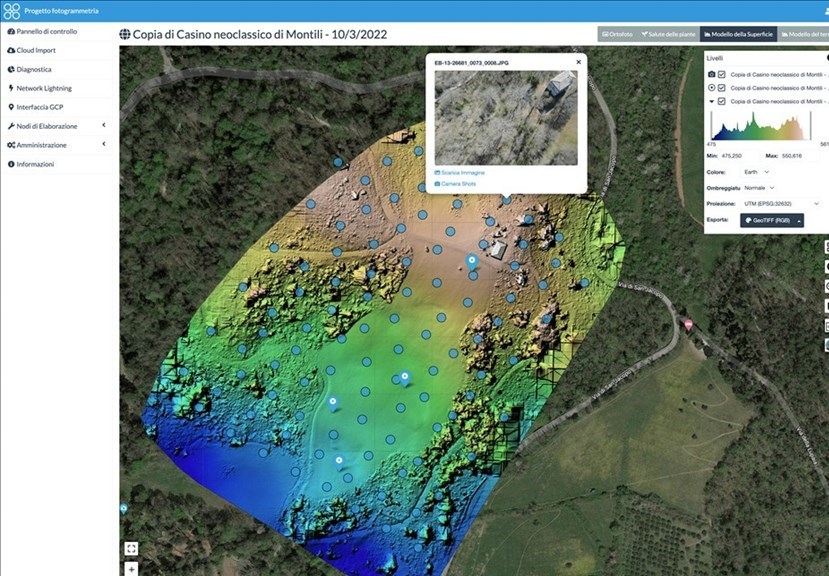The width and height of the screenshot is (829, 576).
Task: Switch to Salute delle piante tab
Action: pyautogui.click(x=669, y=34)
